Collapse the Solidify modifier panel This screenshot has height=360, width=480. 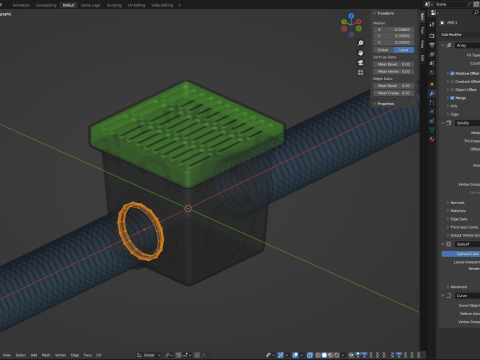click(x=443, y=123)
